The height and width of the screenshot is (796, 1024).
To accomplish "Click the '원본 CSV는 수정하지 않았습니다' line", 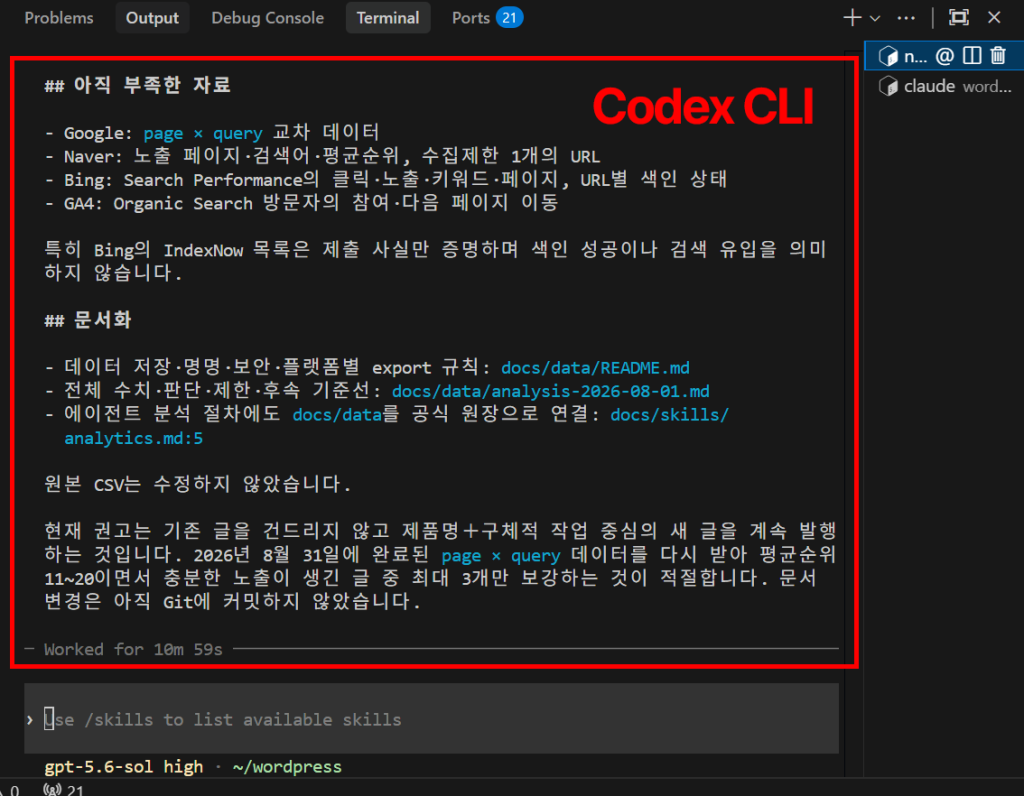I will tap(198, 485).
